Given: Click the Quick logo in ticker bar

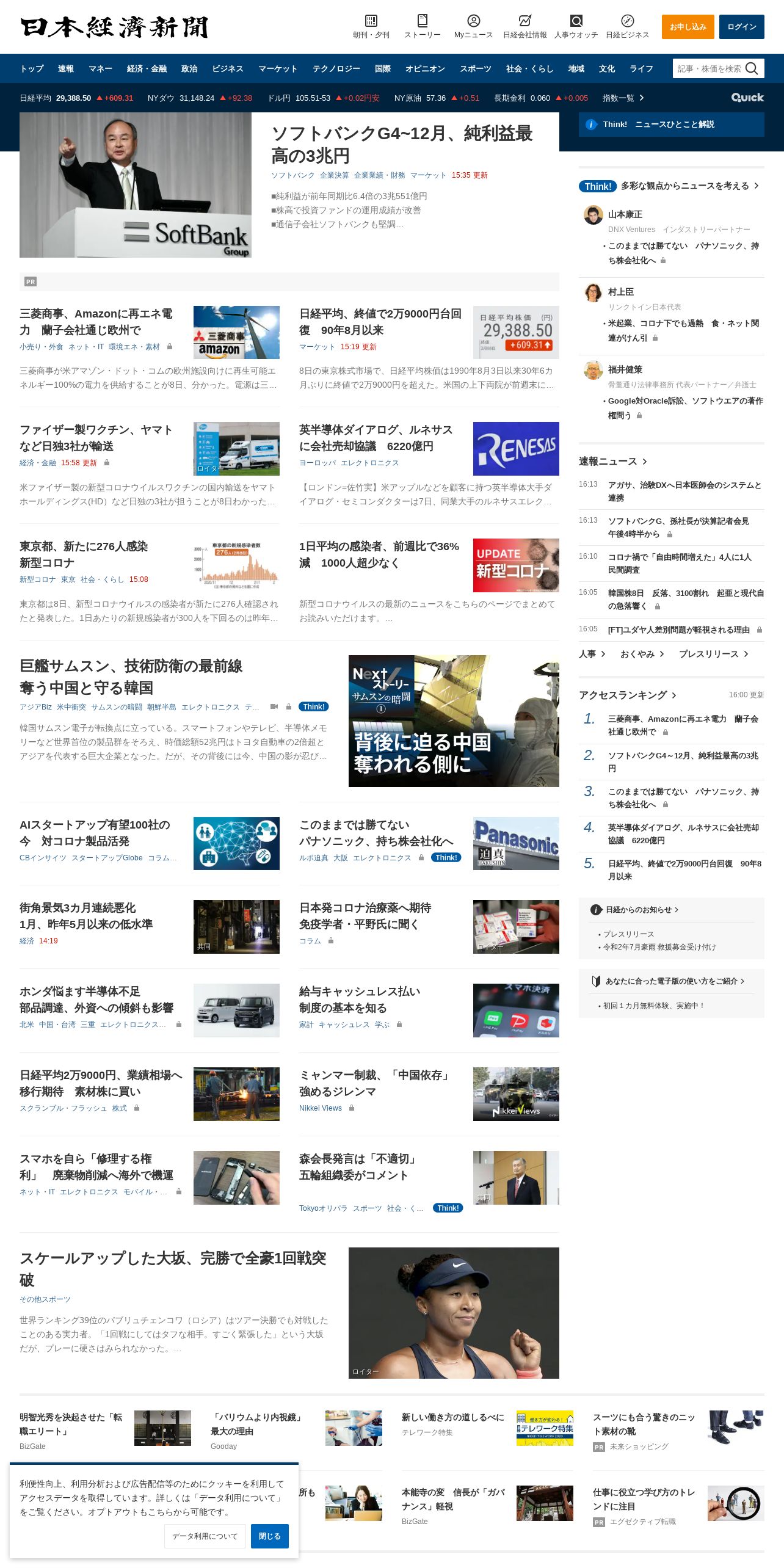Looking at the screenshot, I should click(747, 98).
